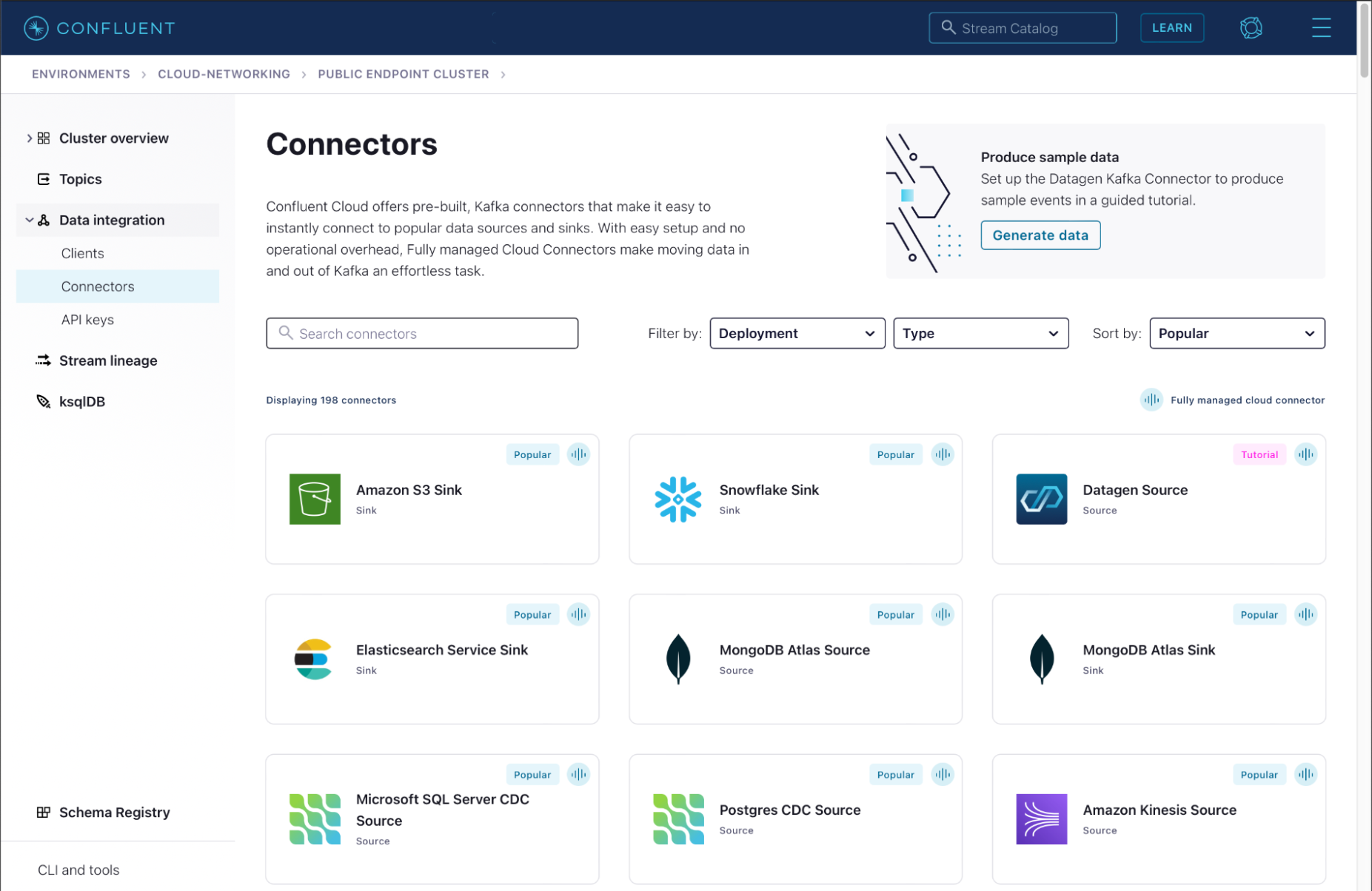1372x891 pixels.
Task: Expand the Cluster overview chevron
Action: click(29, 138)
